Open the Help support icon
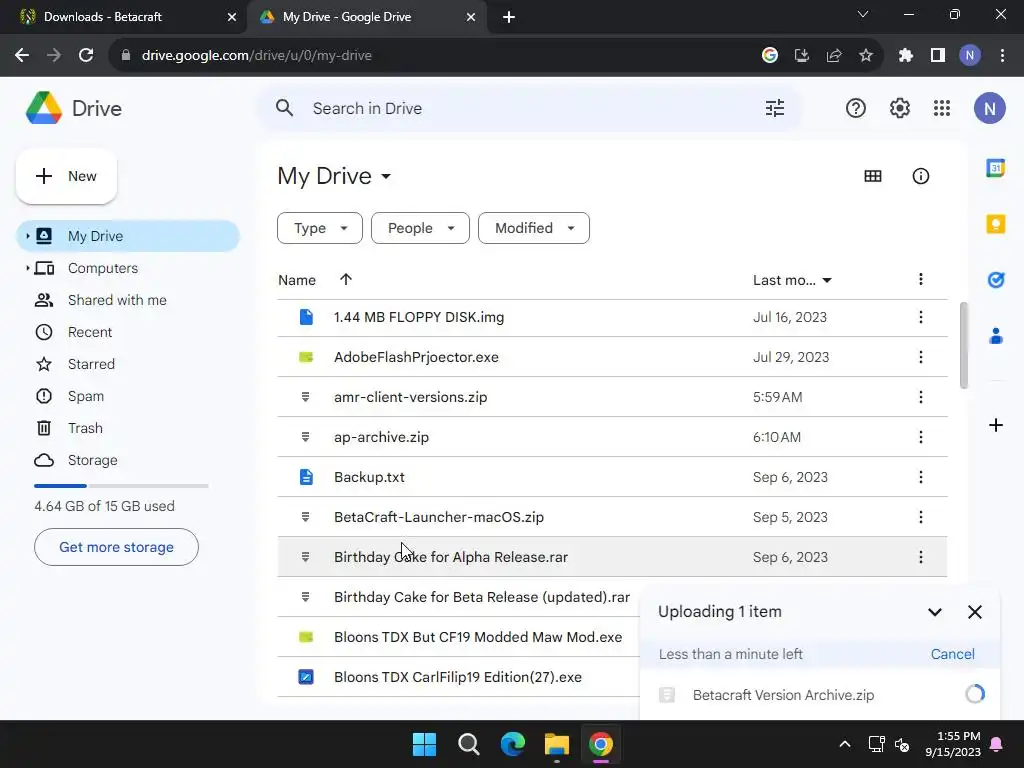 (x=856, y=108)
